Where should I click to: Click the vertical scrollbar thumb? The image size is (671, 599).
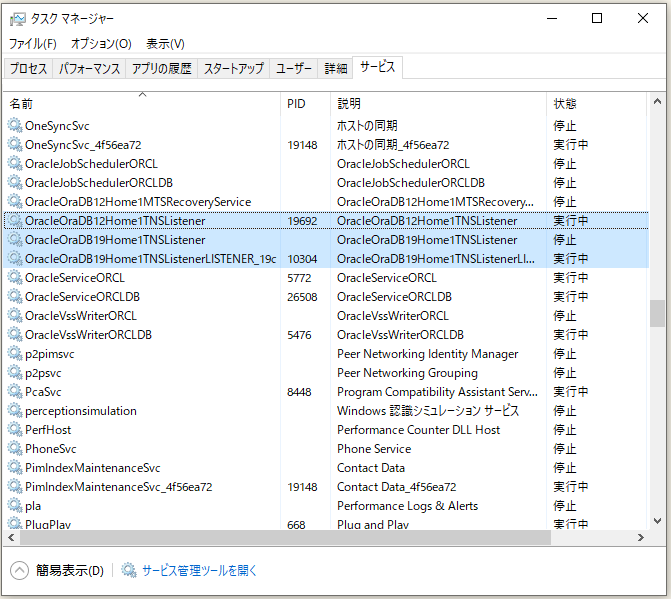(x=657, y=314)
